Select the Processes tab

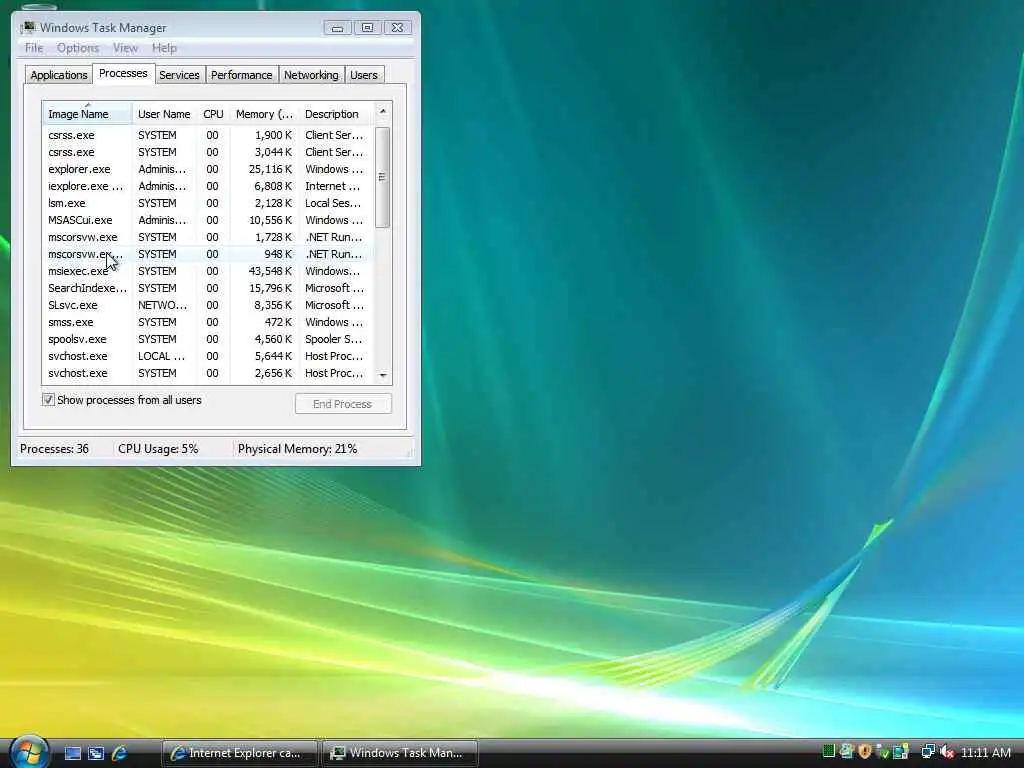click(123, 73)
